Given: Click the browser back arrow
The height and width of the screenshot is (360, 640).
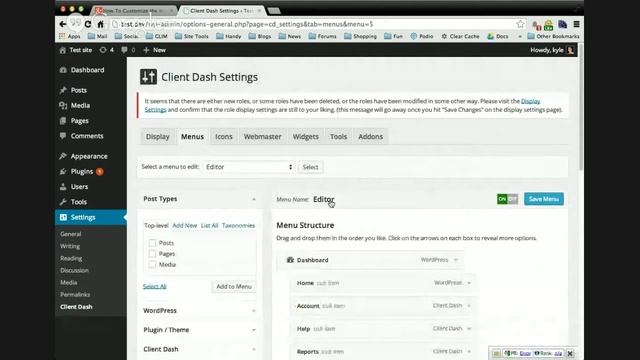Looking at the screenshot, I should 62,24.
